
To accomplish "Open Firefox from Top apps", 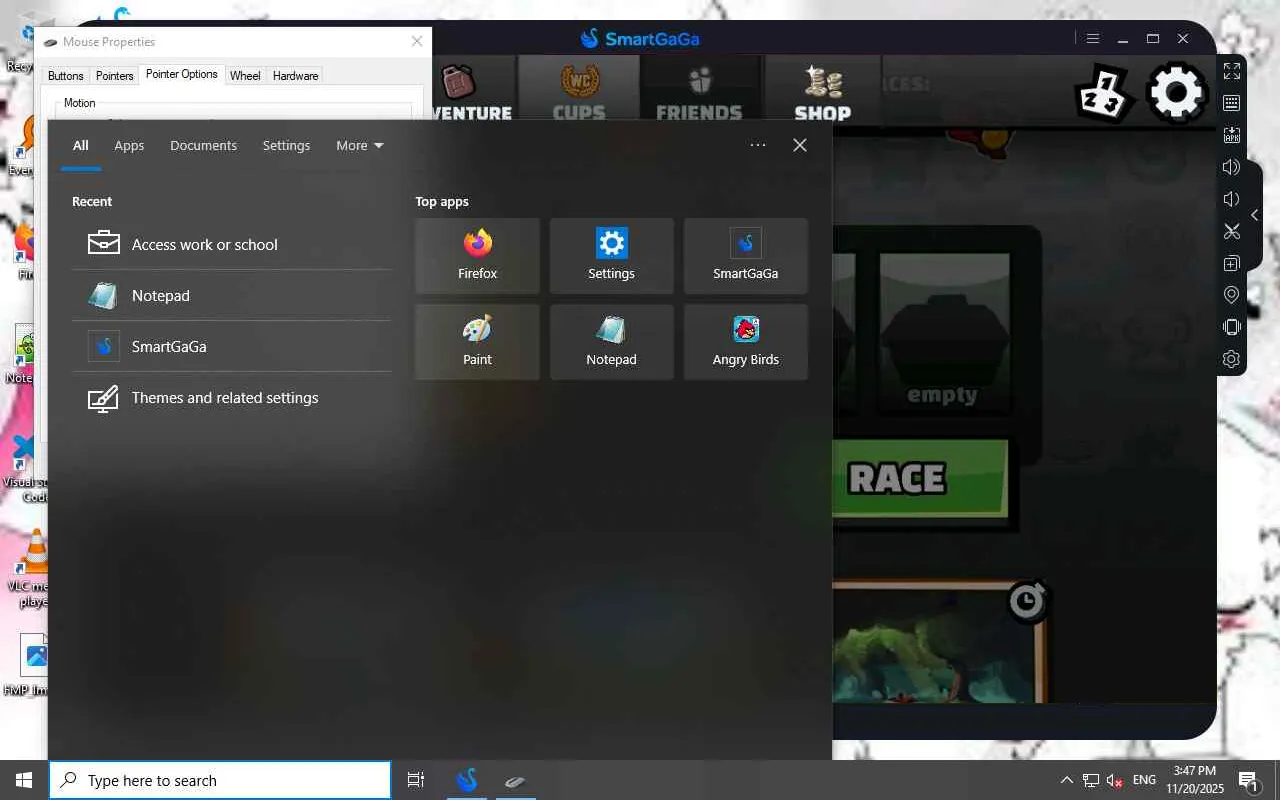I will (x=477, y=256).
